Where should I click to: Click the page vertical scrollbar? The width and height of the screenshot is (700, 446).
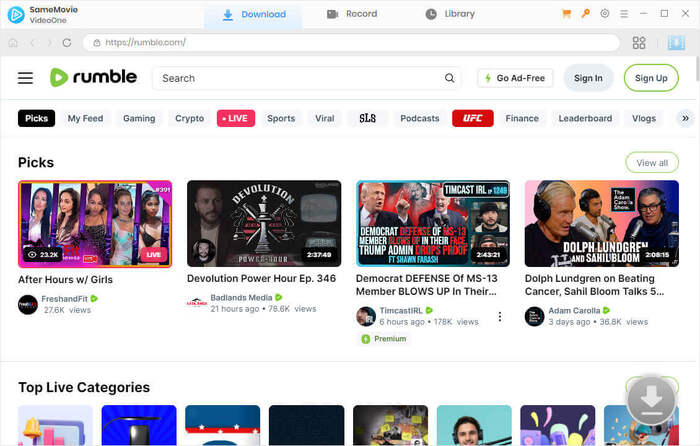(697, 69)
